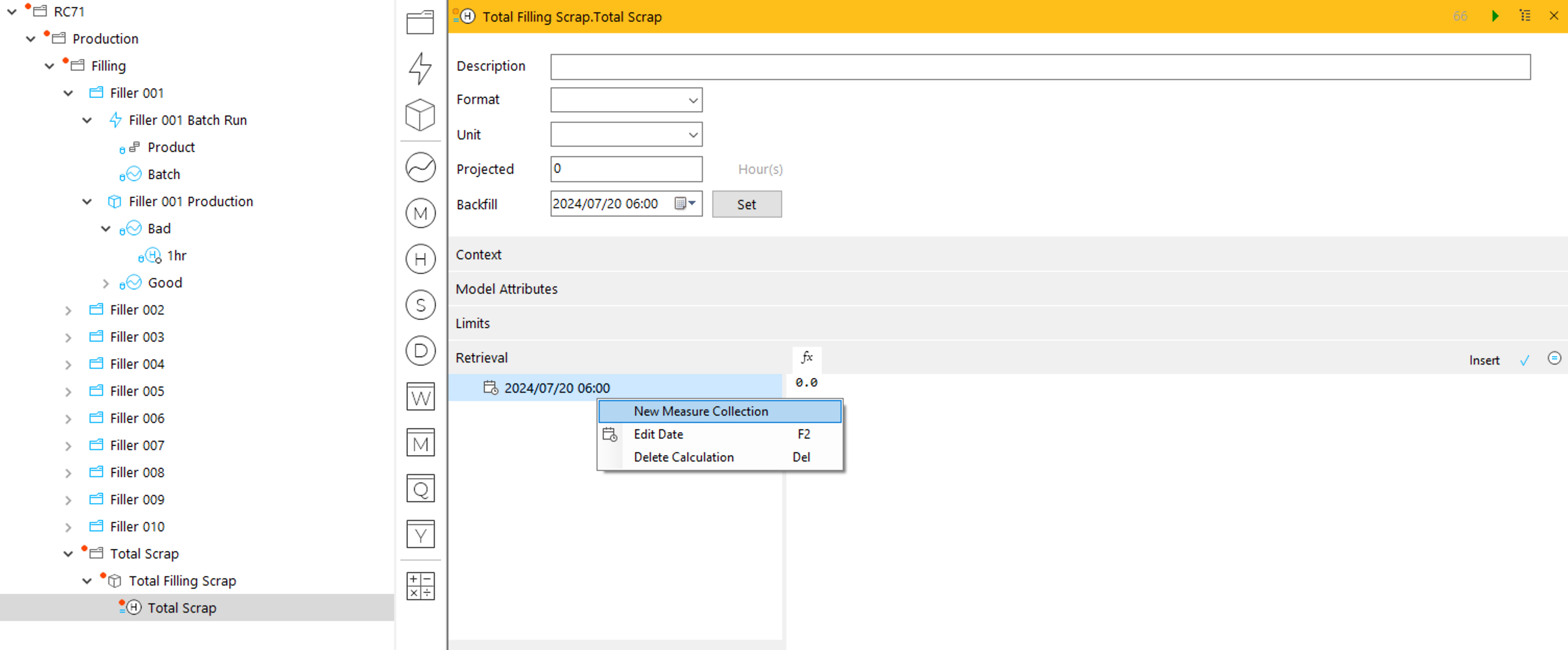1568x650 pixels.
Task: Choose Delete Calculation from context menu
Action: [720, 457]
